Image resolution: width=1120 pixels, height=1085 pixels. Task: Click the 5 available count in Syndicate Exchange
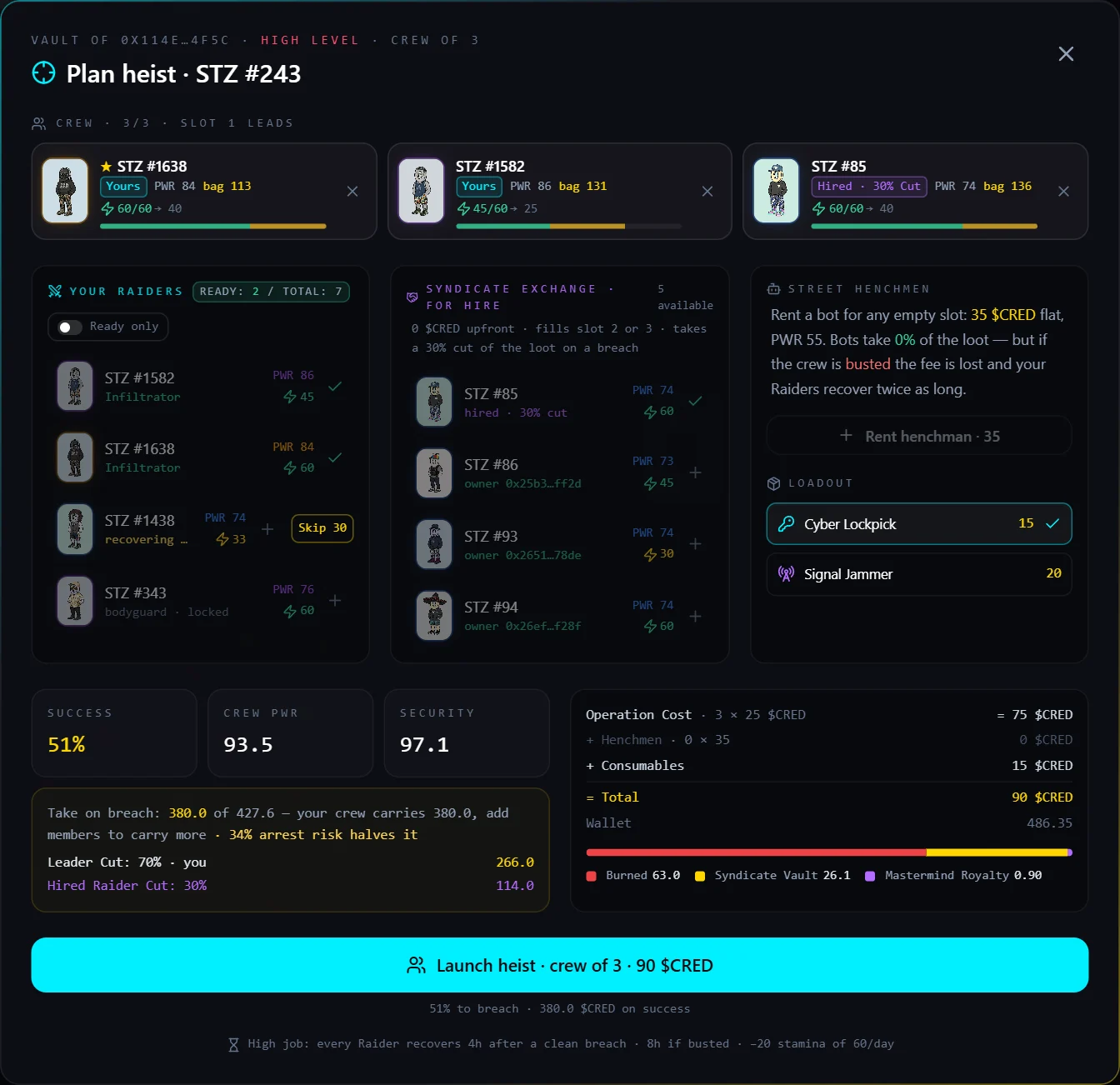[685, 297]
